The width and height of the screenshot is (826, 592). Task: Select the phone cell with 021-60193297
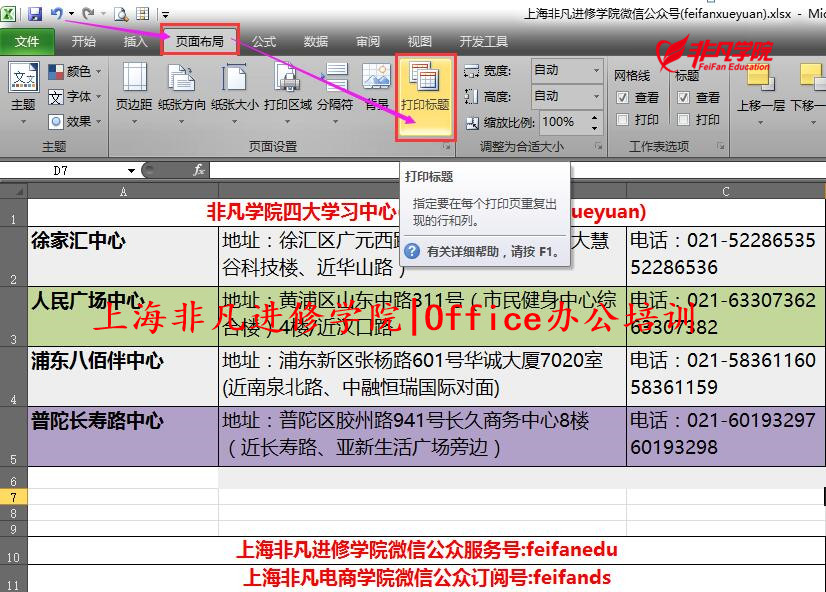click(x=726, y=437)
